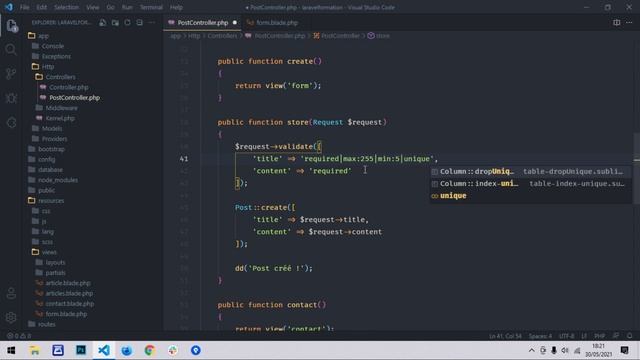
Task: Open the Help menu
Action: tap(176, 7)
